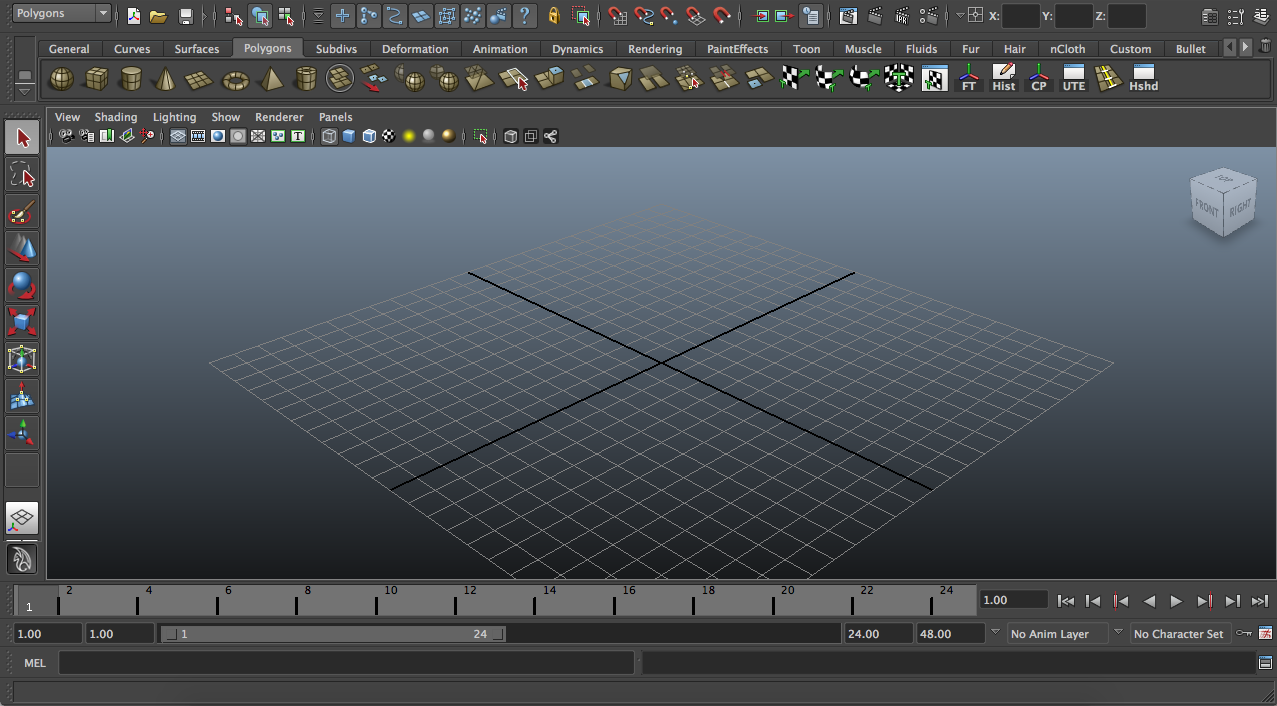This screenshot has height=706, width=1277.
Task: Switch to the Rendering shelf tab
Action: pyautogui.click(x=654, y=48)
